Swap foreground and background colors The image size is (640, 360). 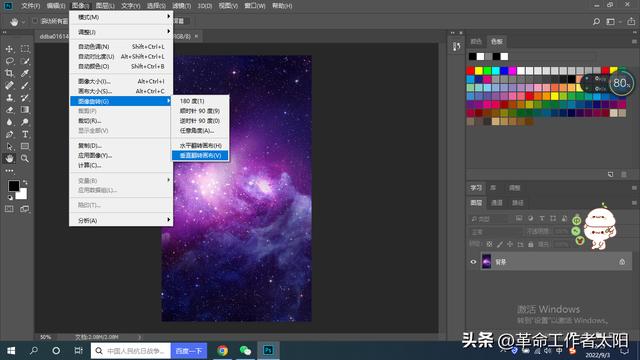[x=25, y=182]
